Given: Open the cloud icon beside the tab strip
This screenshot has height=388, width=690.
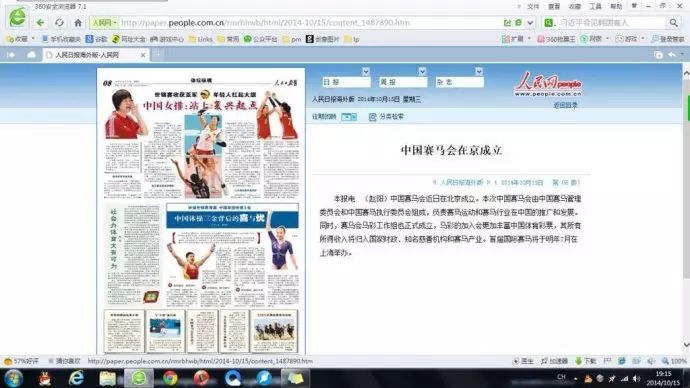Looking at the screenshot, I should click(31, 55).
